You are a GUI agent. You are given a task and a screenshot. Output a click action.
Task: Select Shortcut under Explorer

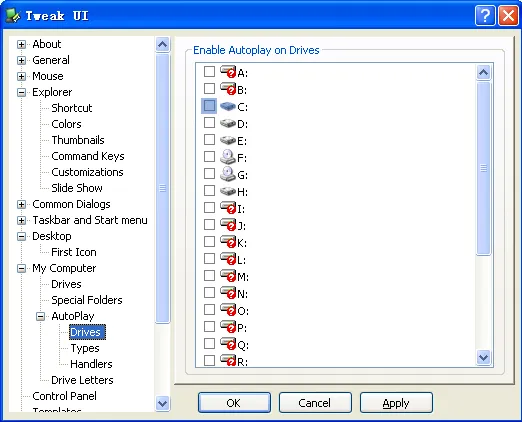[72, 108]
